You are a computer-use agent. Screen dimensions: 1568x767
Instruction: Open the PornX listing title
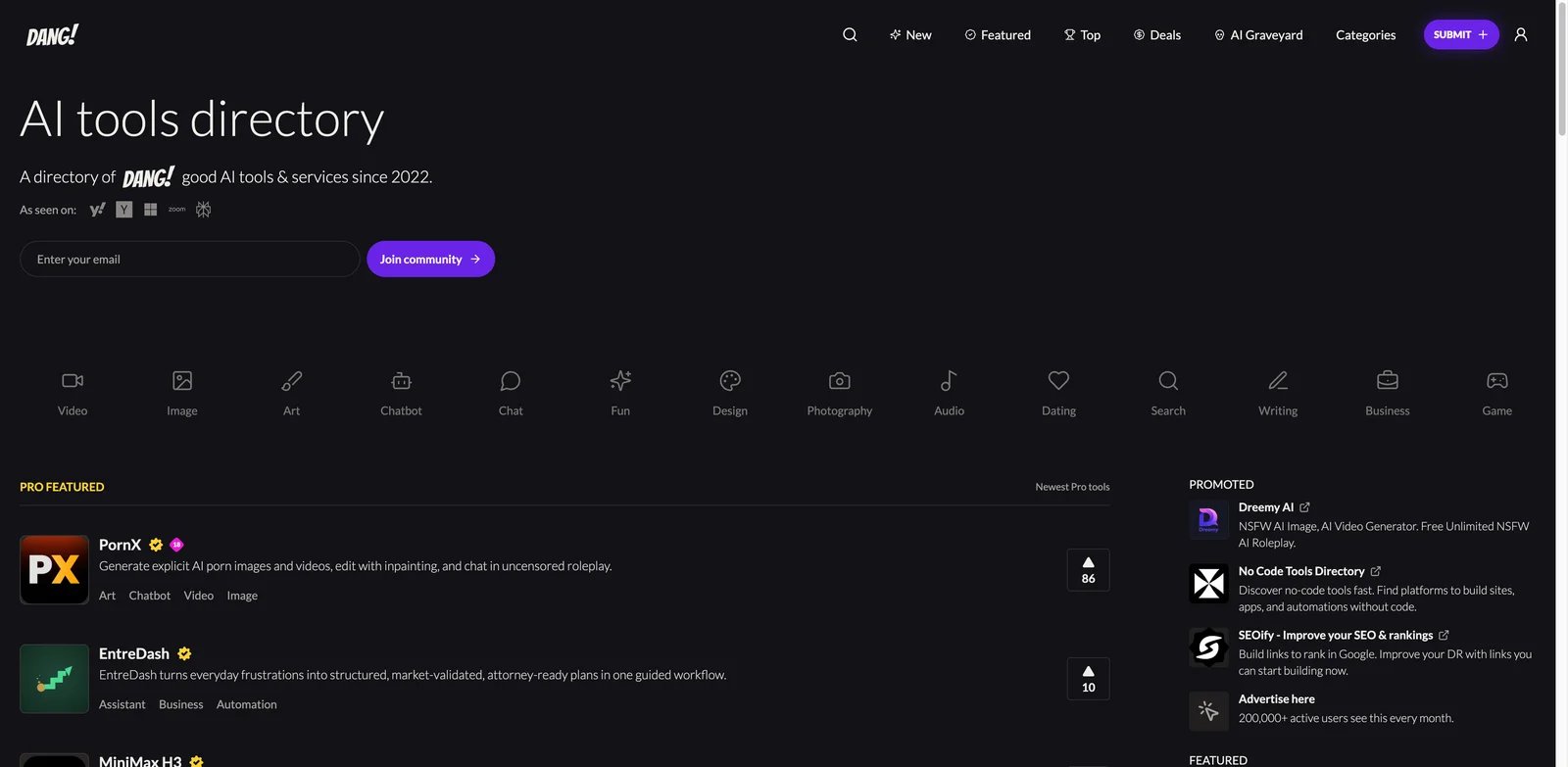[x=120, y=545]
